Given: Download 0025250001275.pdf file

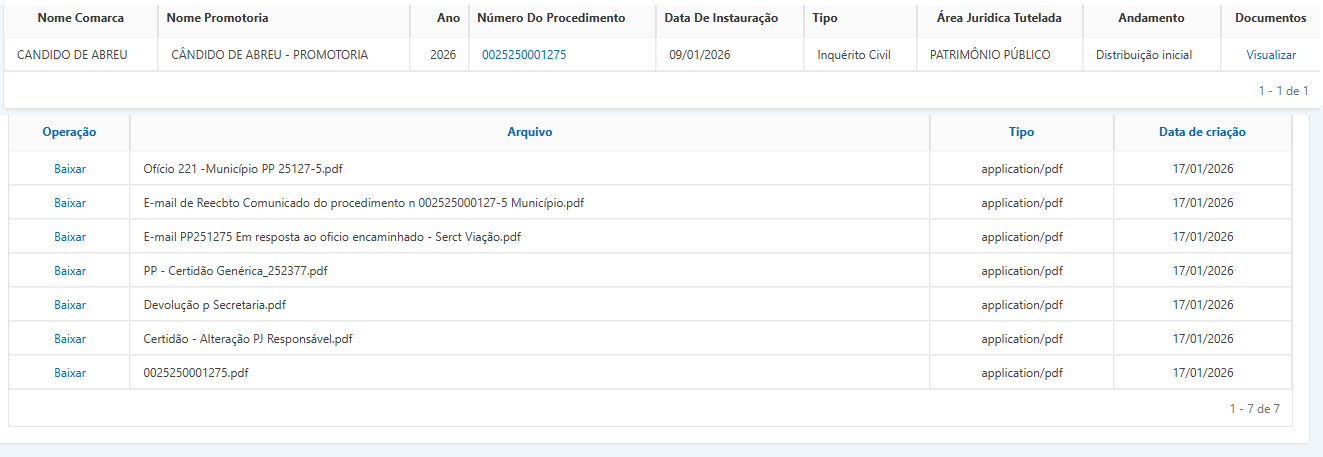Looking at the screenshot, I should [x=70, y=373].
